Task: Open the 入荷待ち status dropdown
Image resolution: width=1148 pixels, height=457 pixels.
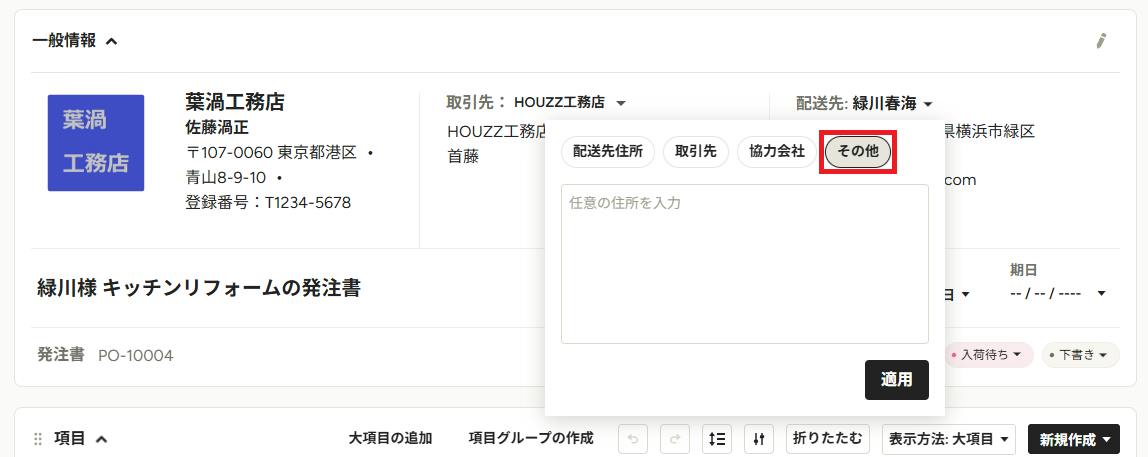Action: point(989,354)
